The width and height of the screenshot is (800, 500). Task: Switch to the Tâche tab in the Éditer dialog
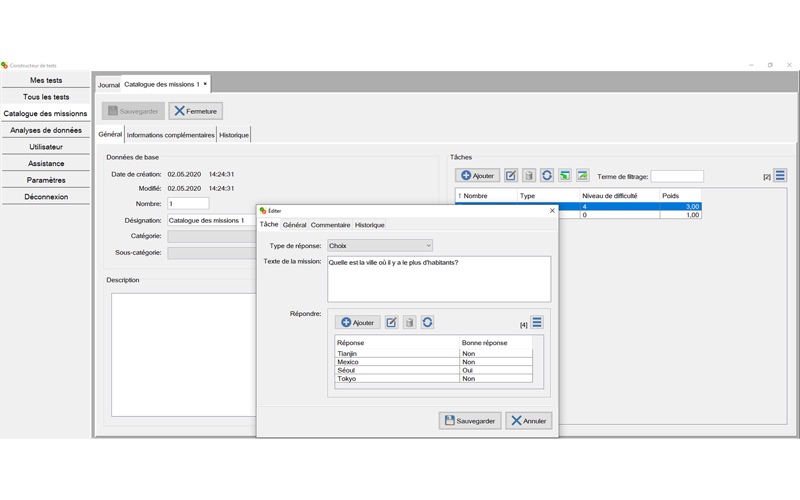pos(269,224)
